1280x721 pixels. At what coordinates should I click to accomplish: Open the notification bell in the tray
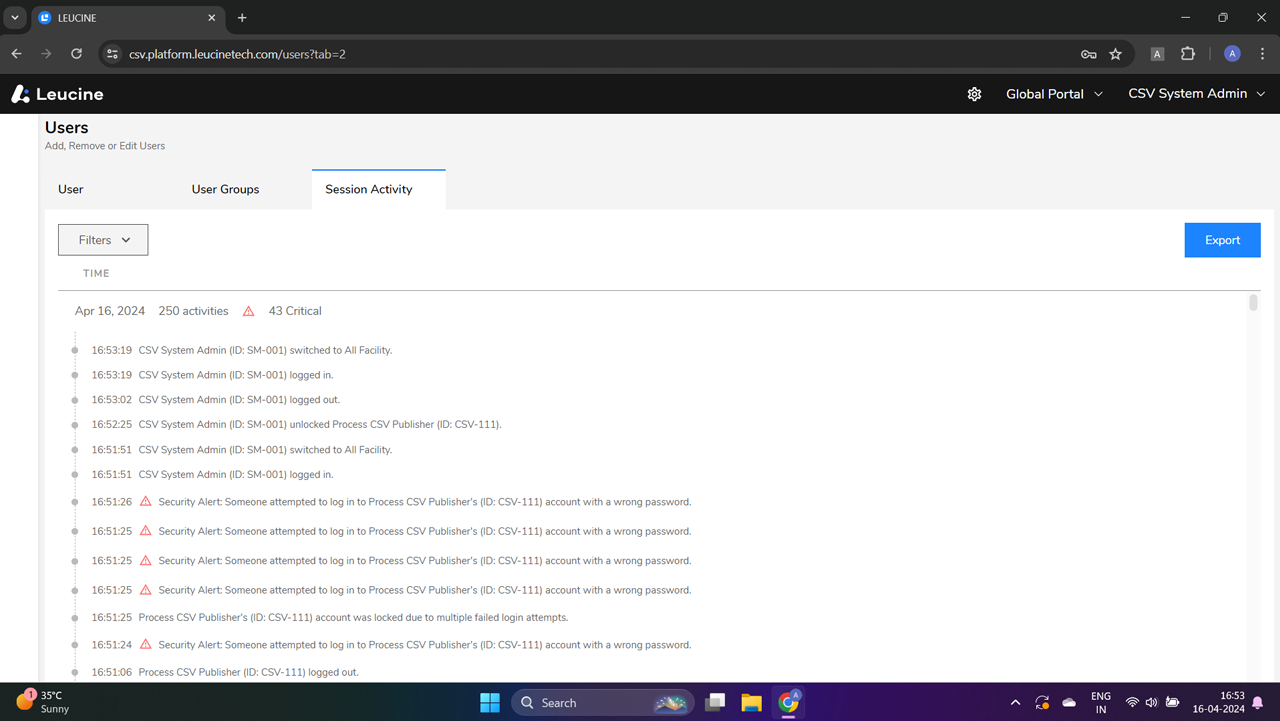[1258, 702]
